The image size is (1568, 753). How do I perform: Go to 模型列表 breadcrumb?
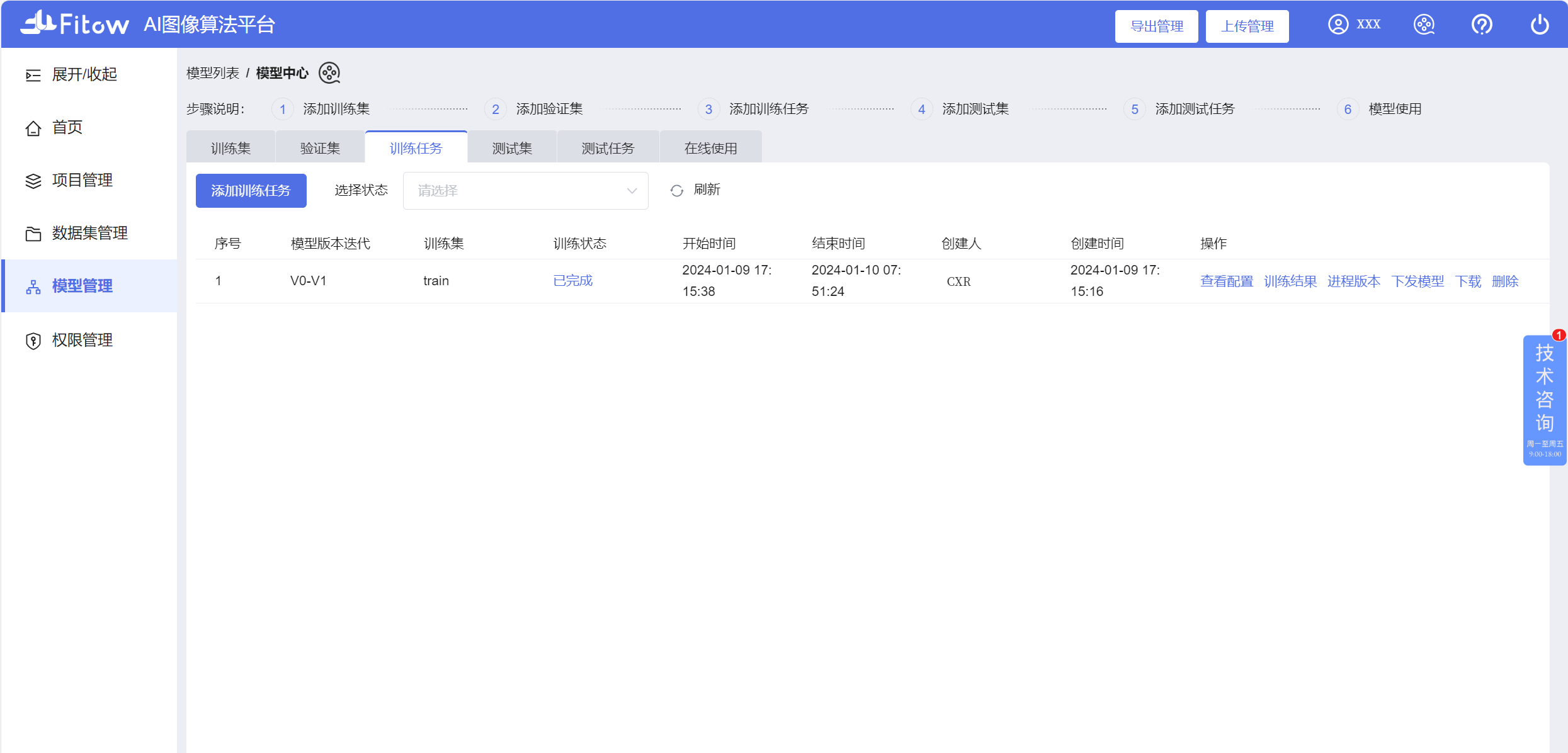pos(213,73)
